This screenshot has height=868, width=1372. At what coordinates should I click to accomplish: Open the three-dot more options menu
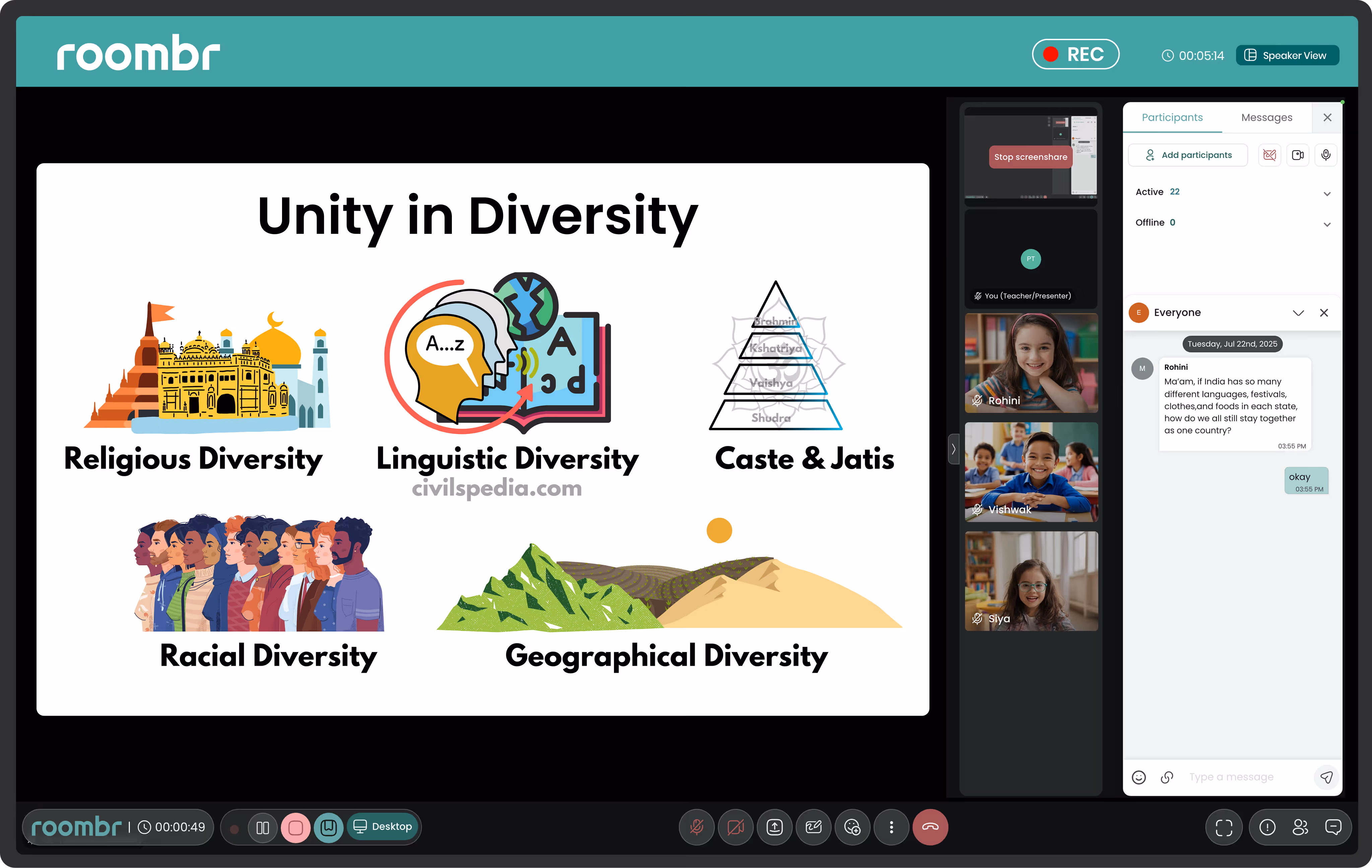(x=891, y=827)
